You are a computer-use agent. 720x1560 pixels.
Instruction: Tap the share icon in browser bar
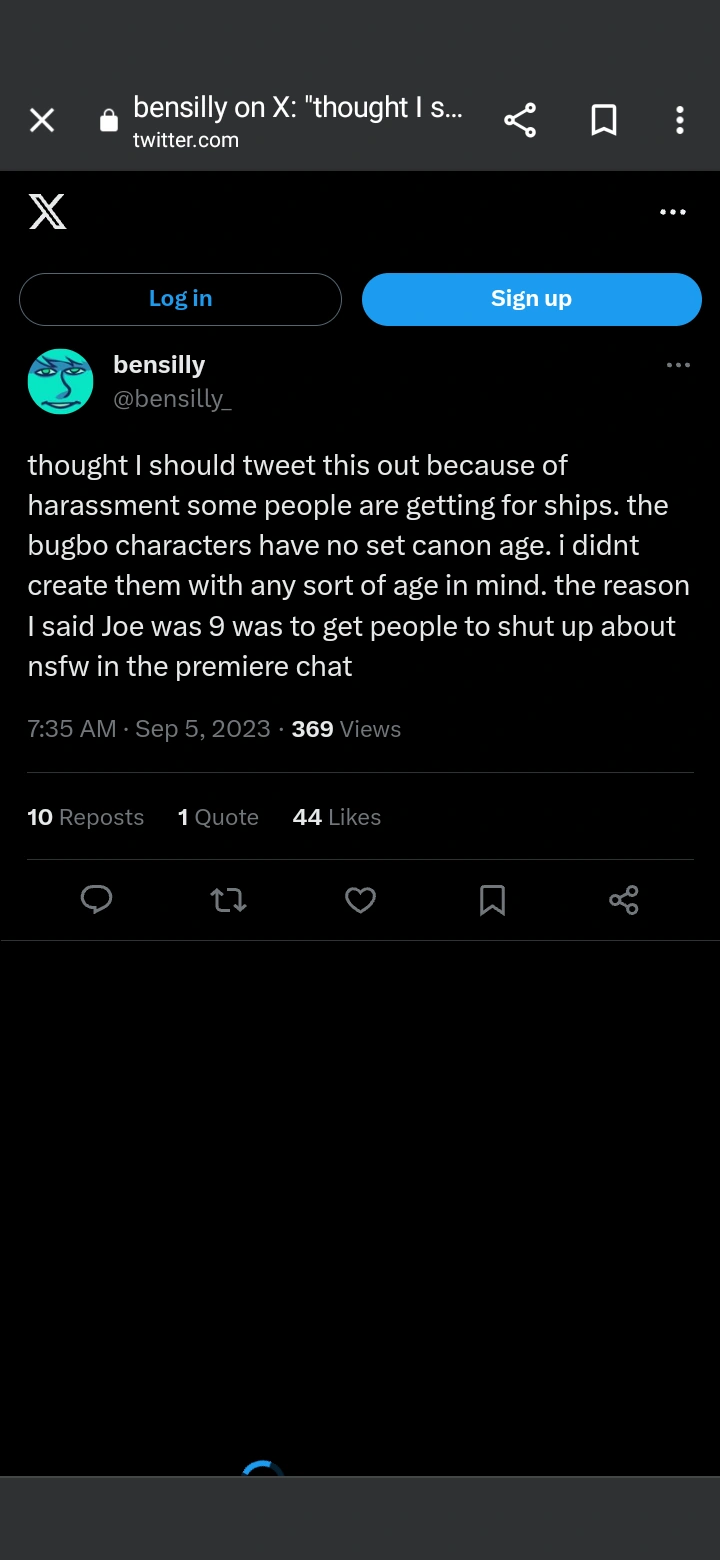tap(520, 121)
